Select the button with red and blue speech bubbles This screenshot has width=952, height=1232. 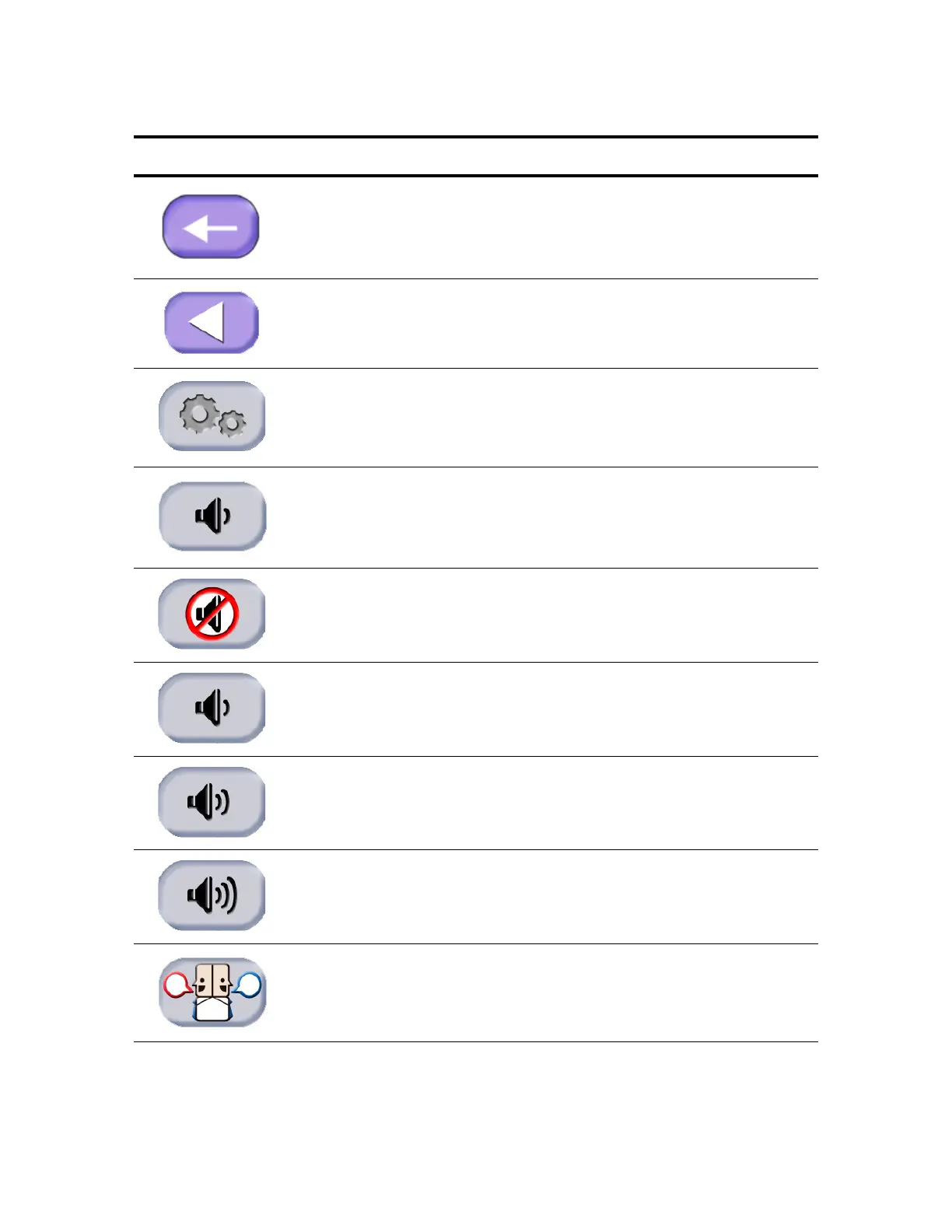click(x=212, y=992)
